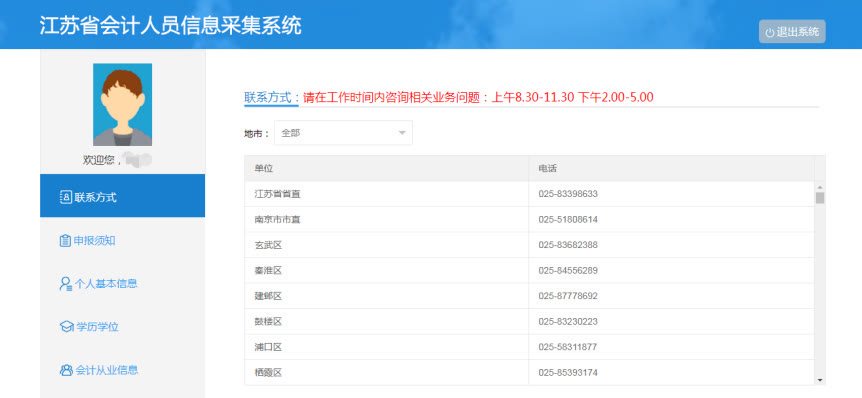Click phone number 025-51808614

click(568, 219)
